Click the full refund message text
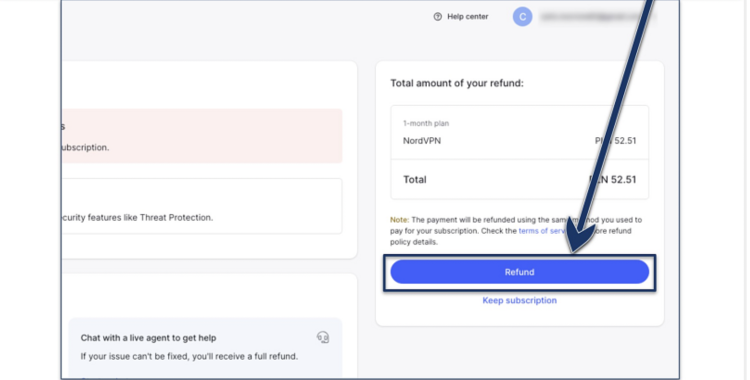The height and width of the screenshot is (380, 750). click(x=189, y=357)
